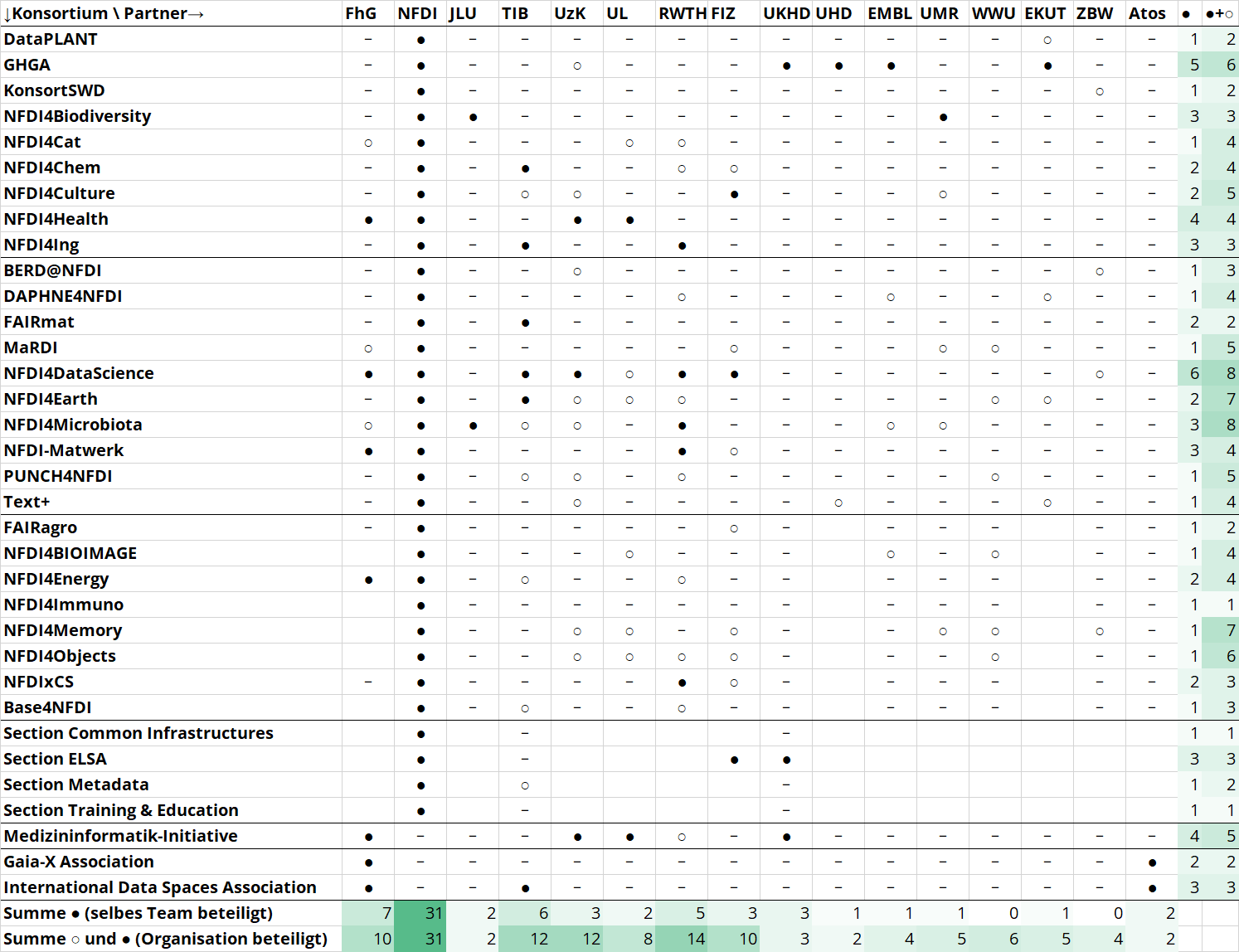Click the 'FAIRagro' consortium name
Screen dimensions: 1239x952
pos(41,527)
